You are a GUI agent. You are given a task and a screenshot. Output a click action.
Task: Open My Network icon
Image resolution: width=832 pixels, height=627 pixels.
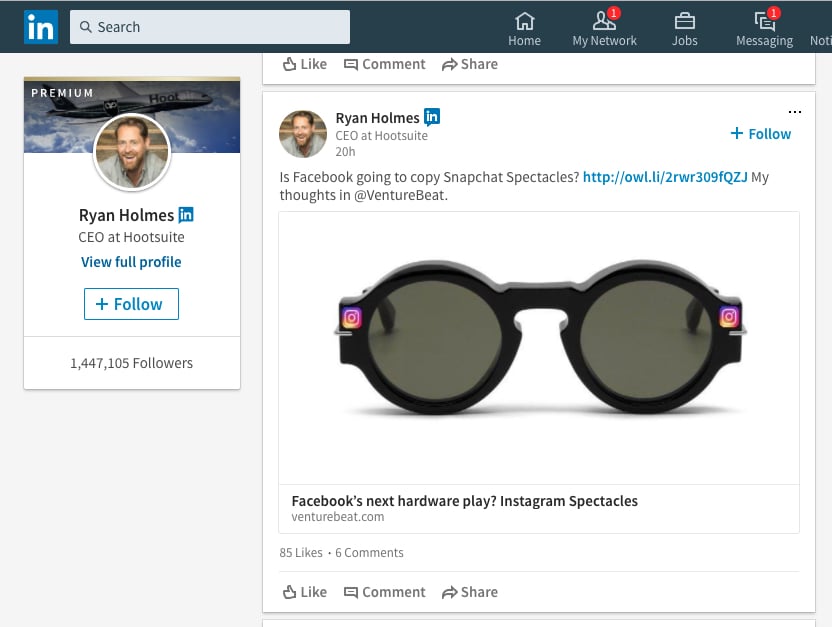[604, 21]
